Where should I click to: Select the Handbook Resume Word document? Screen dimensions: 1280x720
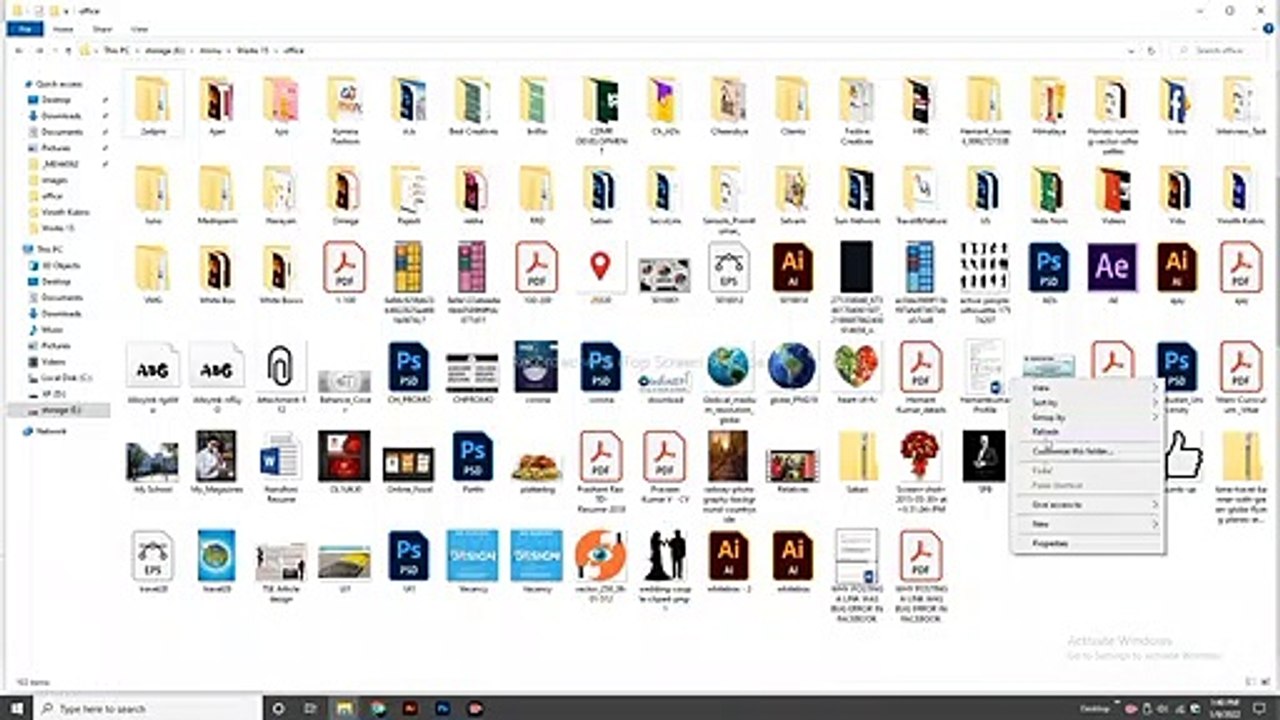coord(280,466)
